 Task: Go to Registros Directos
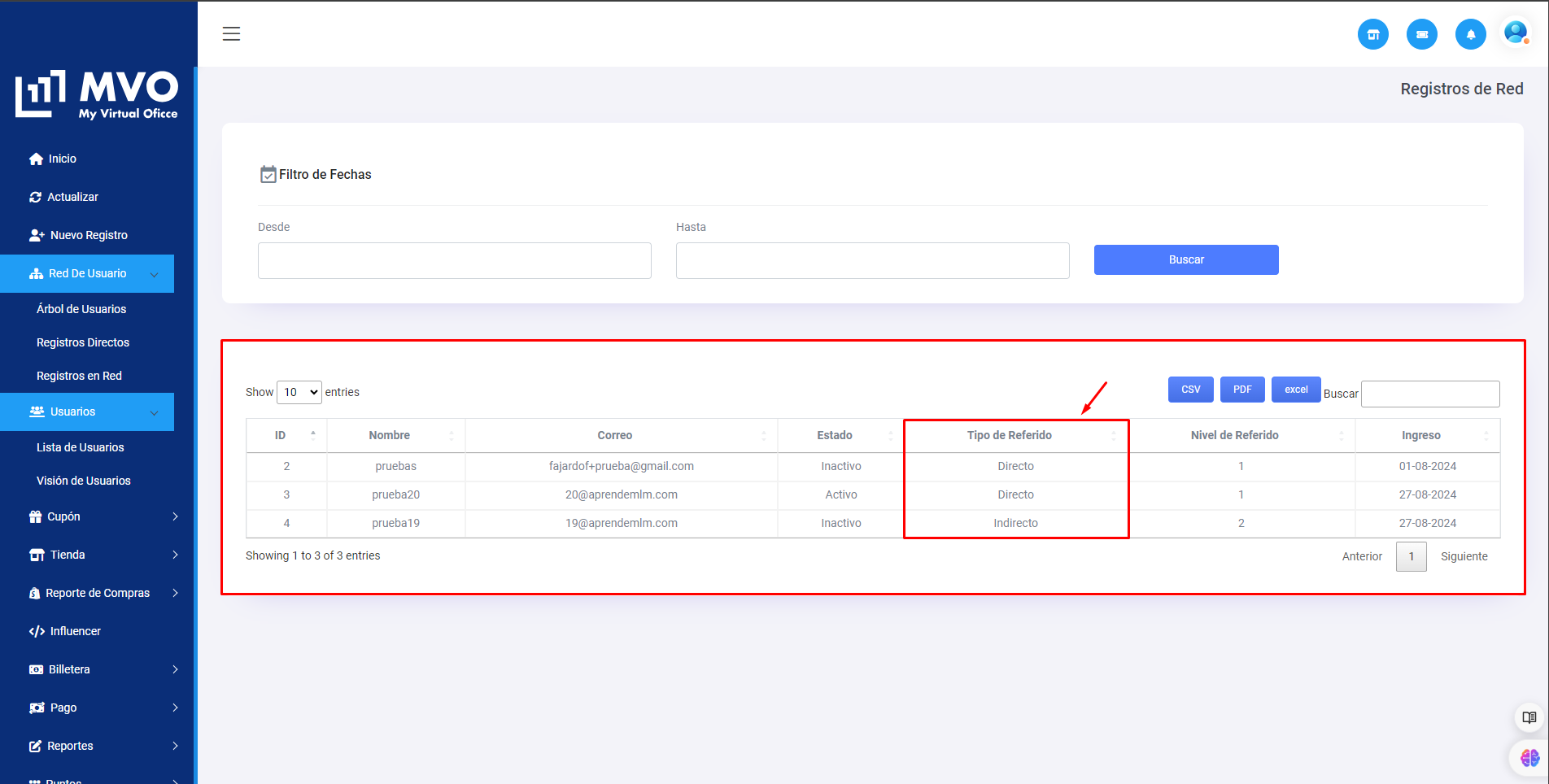pos(83,342)
